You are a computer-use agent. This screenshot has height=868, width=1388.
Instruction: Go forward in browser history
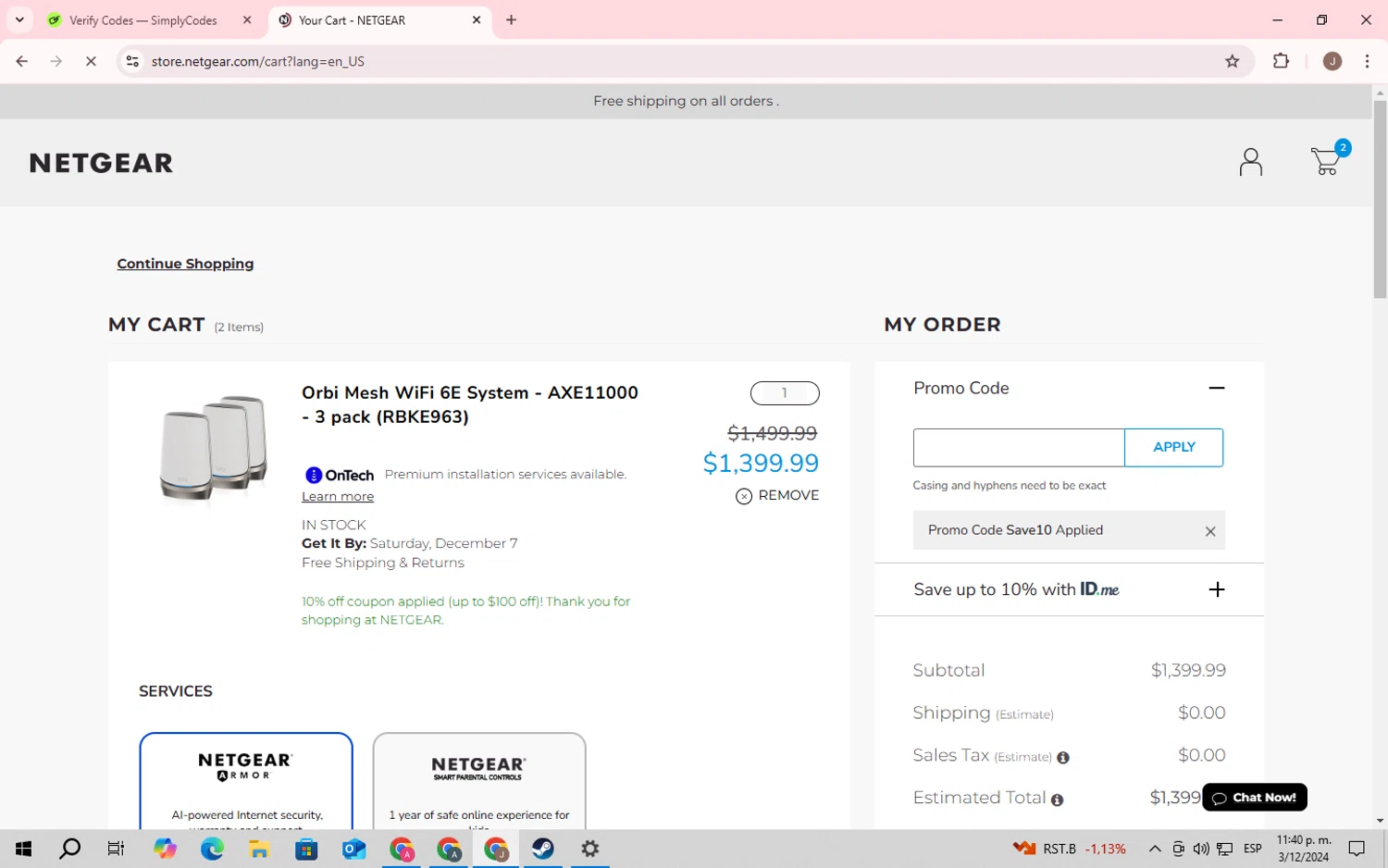pyautogui.click(x=56, y=61)
